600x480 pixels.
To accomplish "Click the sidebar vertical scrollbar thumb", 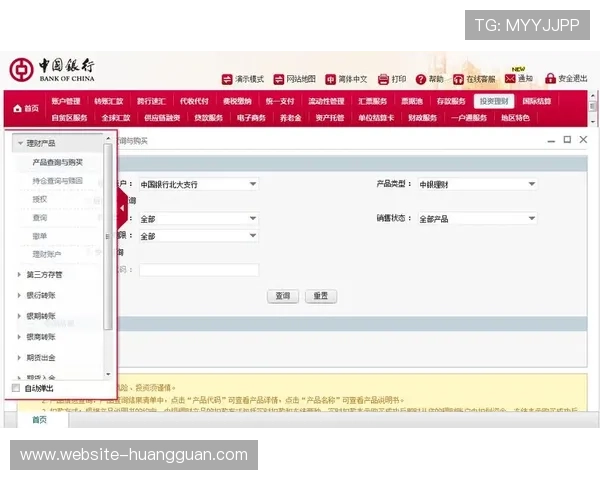I will (108, 237).
